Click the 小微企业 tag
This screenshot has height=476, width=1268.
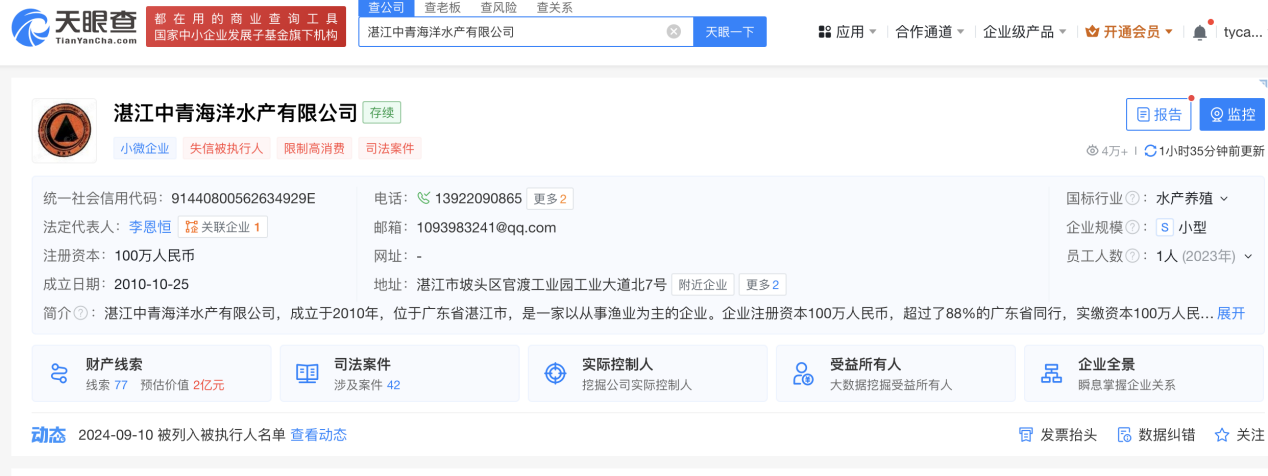145,148
